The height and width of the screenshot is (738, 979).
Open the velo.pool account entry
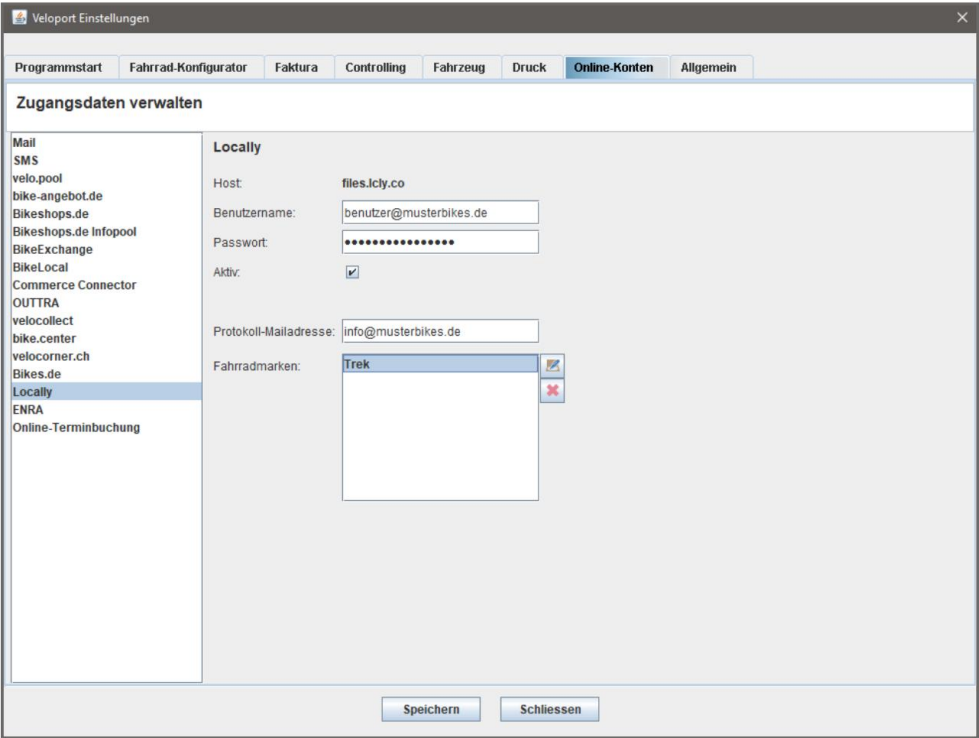[106, 179]
